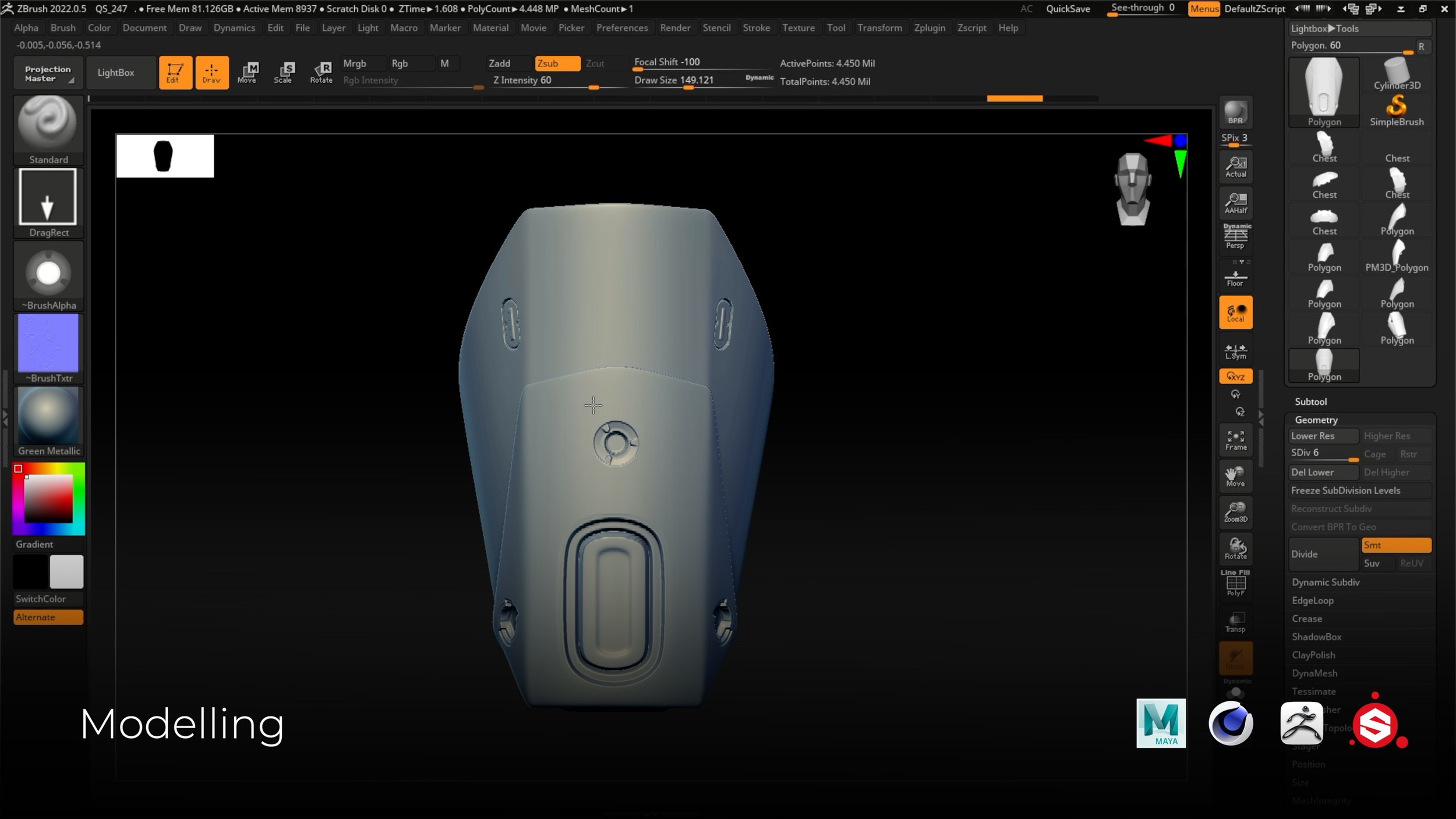This screenshot has height=819, width=1456.
Task: Adjust the Z Intensity slider
Action: [556, 80]
